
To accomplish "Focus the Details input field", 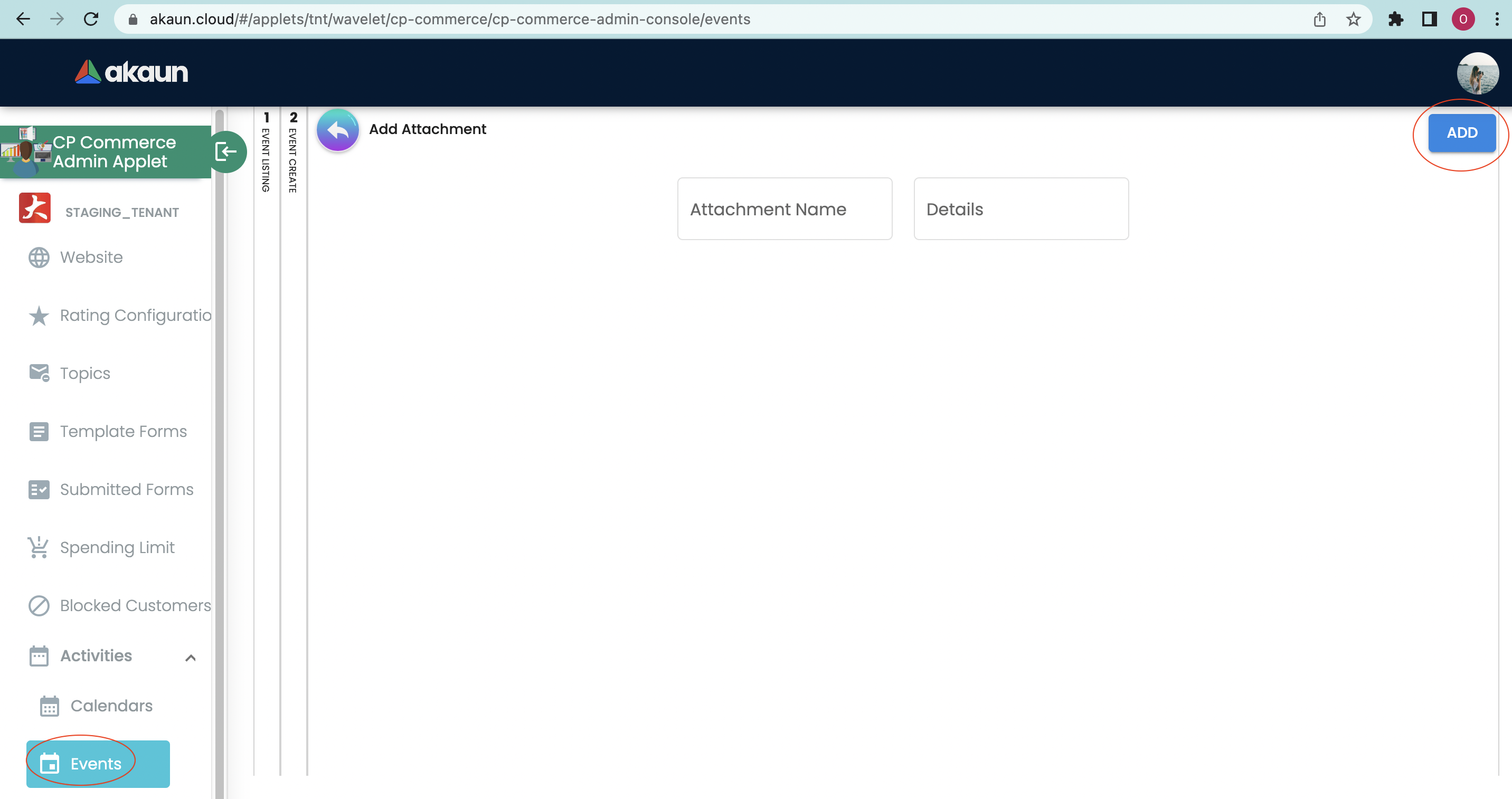I will (x=1020, y=209).
